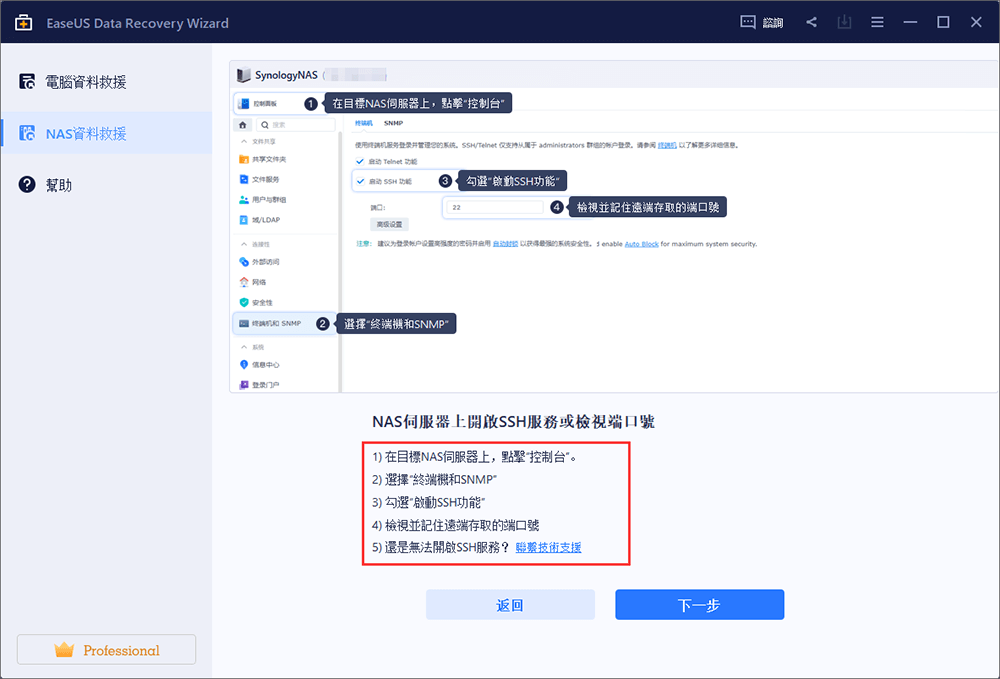Click the 返回 button
1000x679 pixels.
[x=510, y=604]
